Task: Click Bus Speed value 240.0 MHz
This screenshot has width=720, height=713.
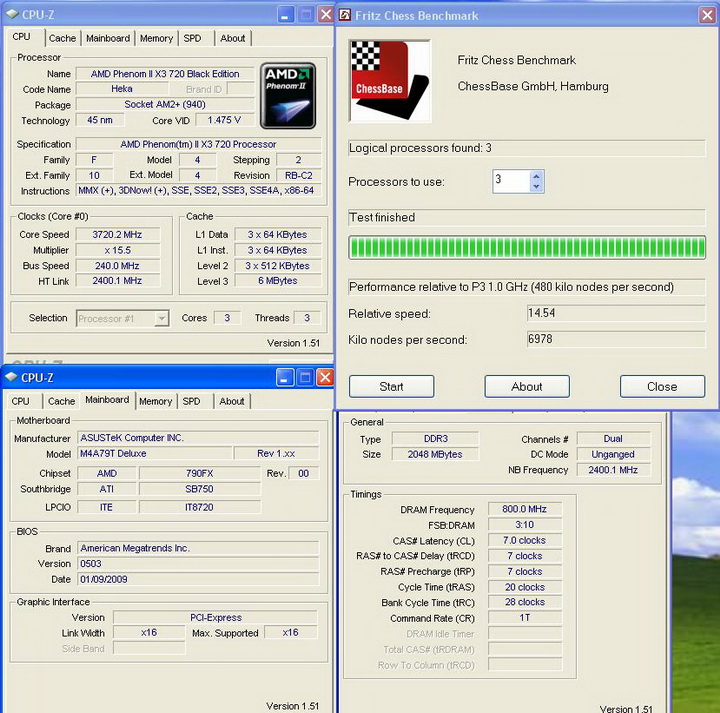Action: [117, 266]
